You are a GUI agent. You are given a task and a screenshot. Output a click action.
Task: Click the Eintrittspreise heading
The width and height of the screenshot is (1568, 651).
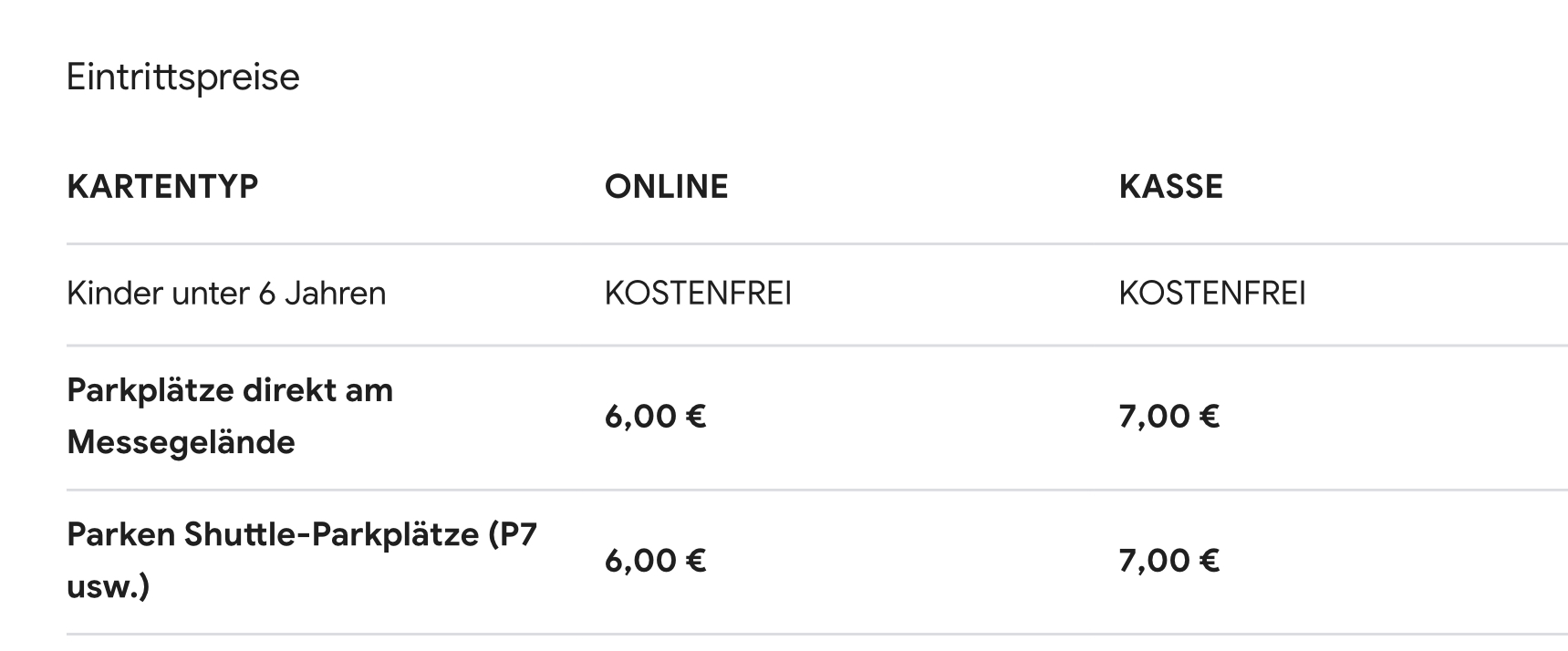pyautogui.click(x=182, y=77)
